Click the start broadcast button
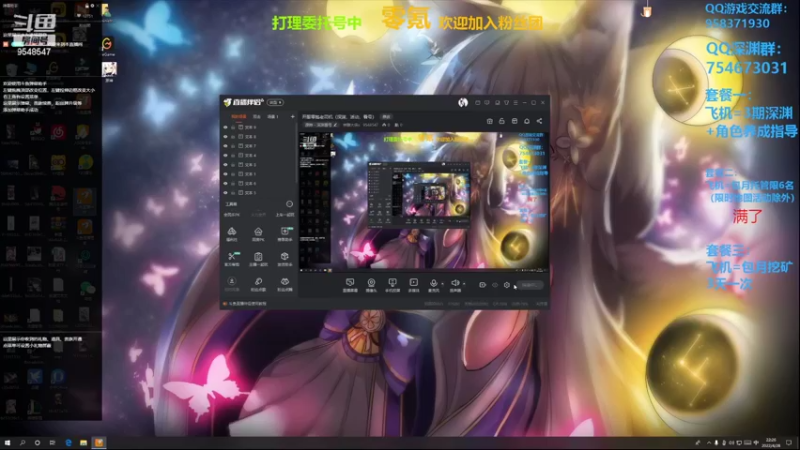The image size is (800, 450). tap(530, 285)
